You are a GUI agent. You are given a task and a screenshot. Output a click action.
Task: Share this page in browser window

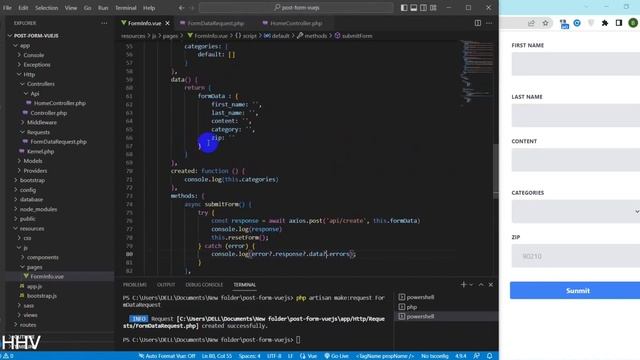[x=531, y=23]
